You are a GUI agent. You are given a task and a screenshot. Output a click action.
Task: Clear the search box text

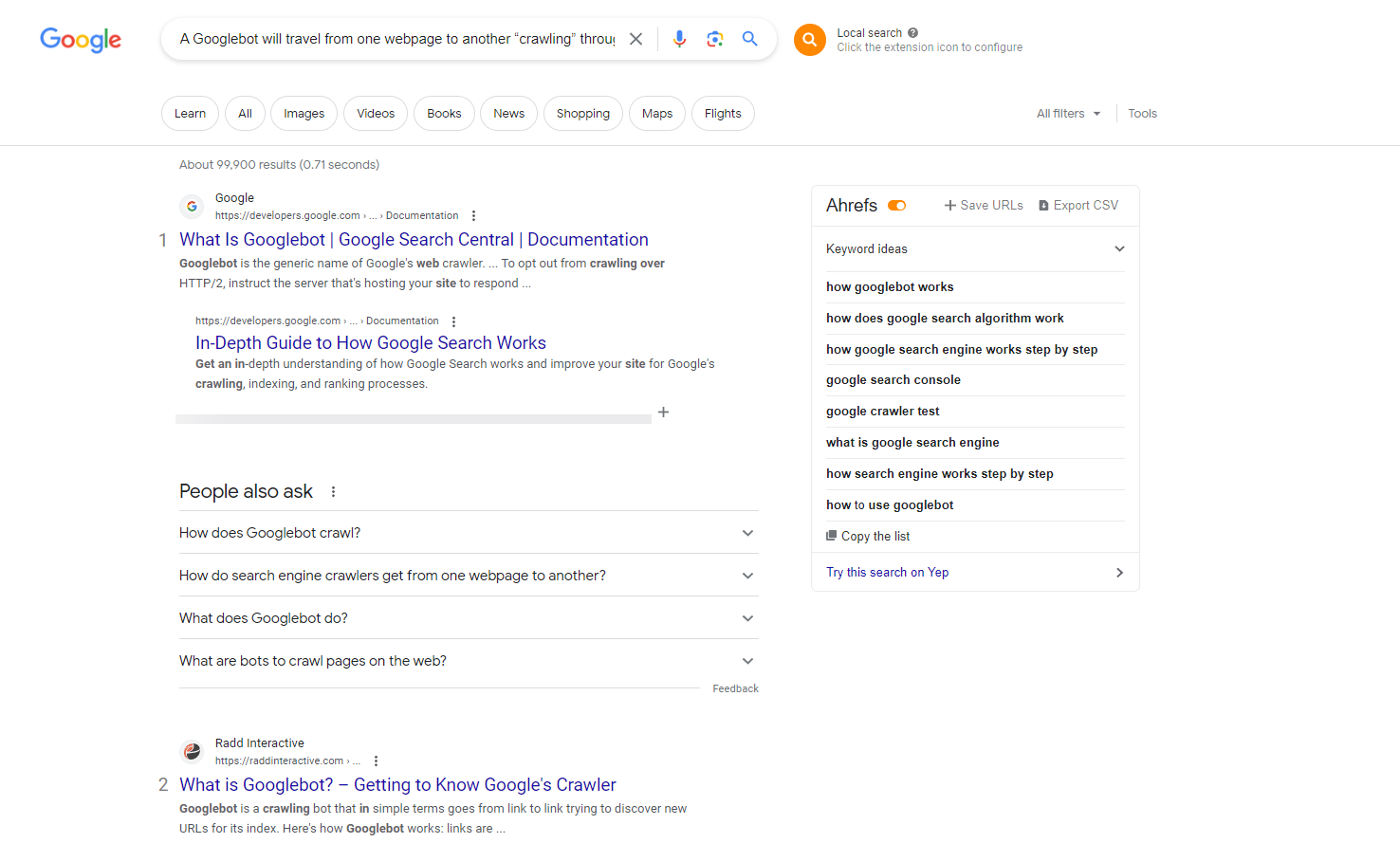point(636,39)
